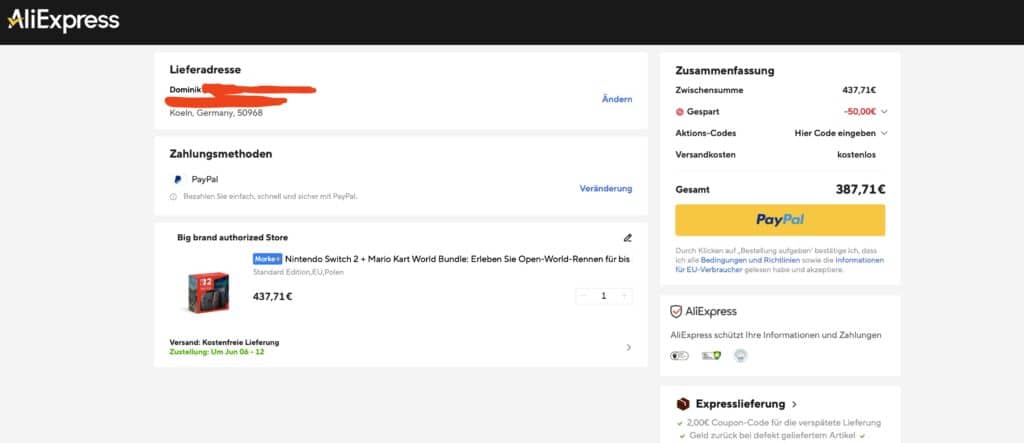Expand the Gespart discount details chevron
Screen dimensions: 1024x443
(884, 112)
